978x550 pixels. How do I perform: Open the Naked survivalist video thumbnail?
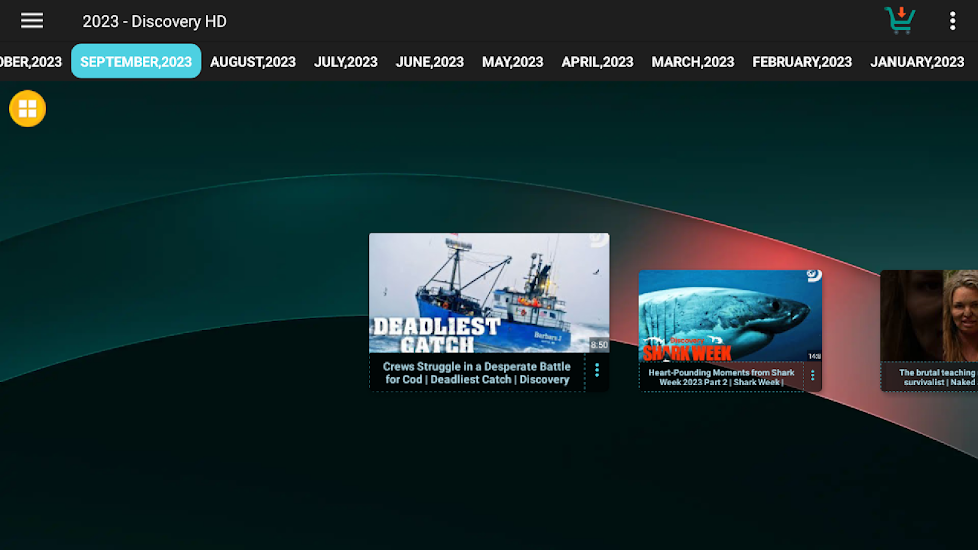(x=930, y=315)
